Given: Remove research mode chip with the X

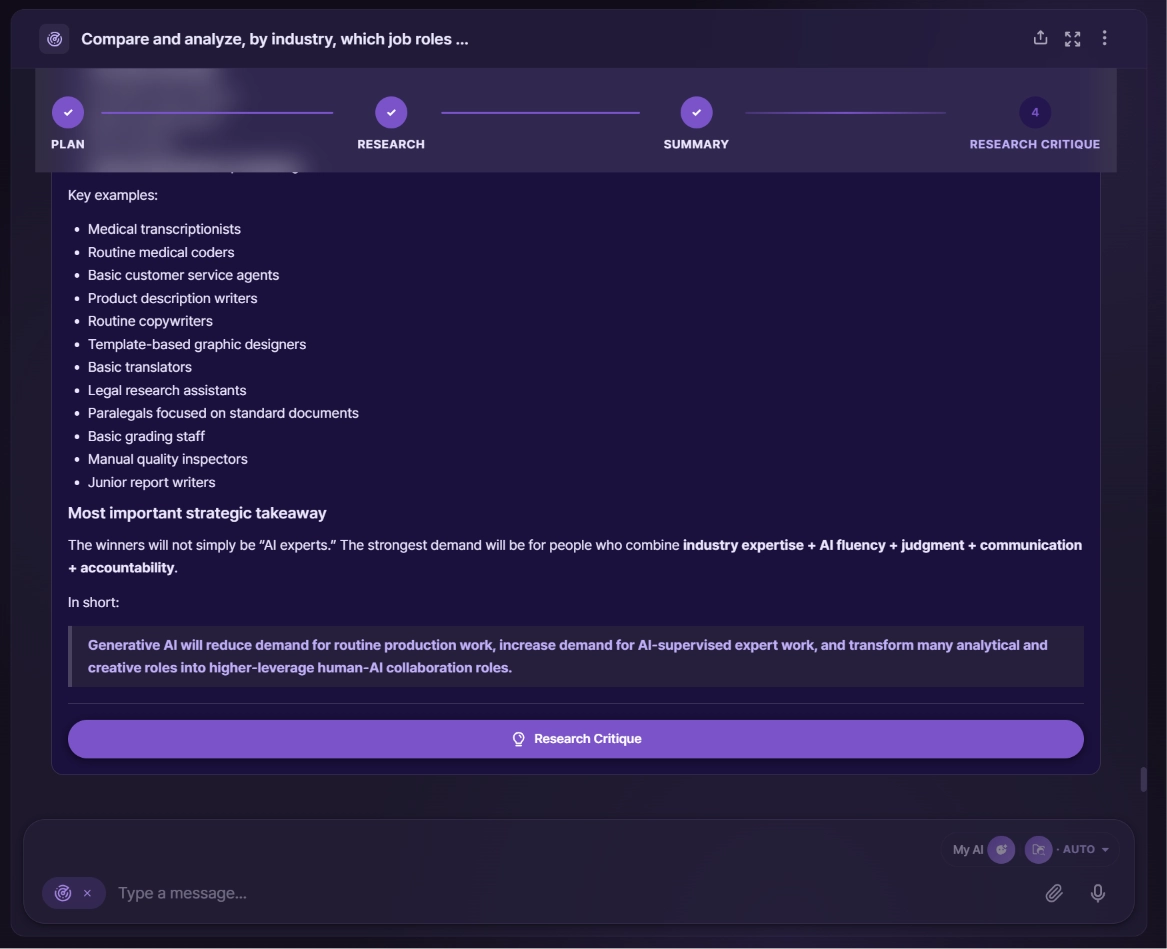Looking at the screenshot, I should pos(87,892).
